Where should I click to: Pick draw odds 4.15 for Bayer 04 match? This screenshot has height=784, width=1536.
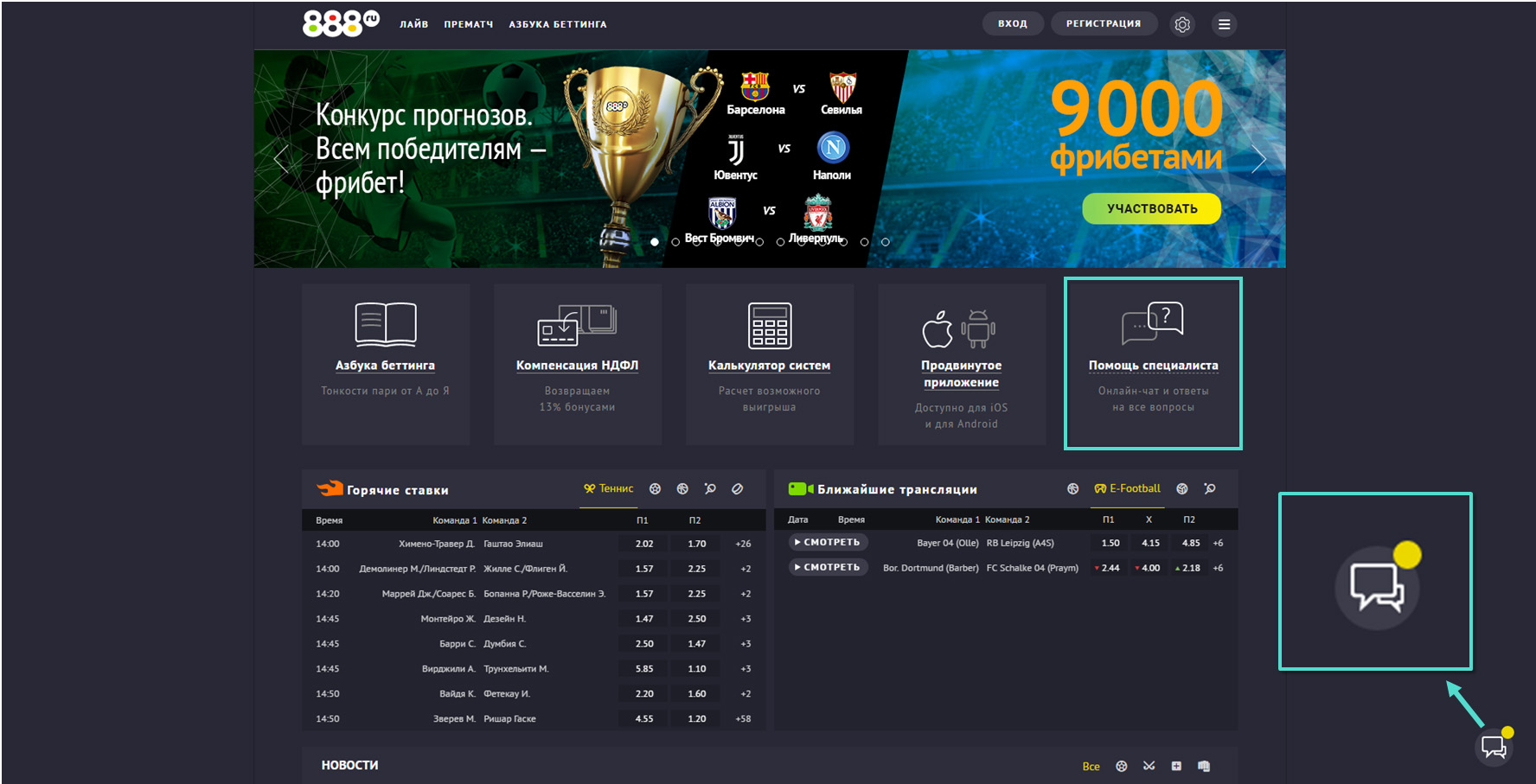1150,543
